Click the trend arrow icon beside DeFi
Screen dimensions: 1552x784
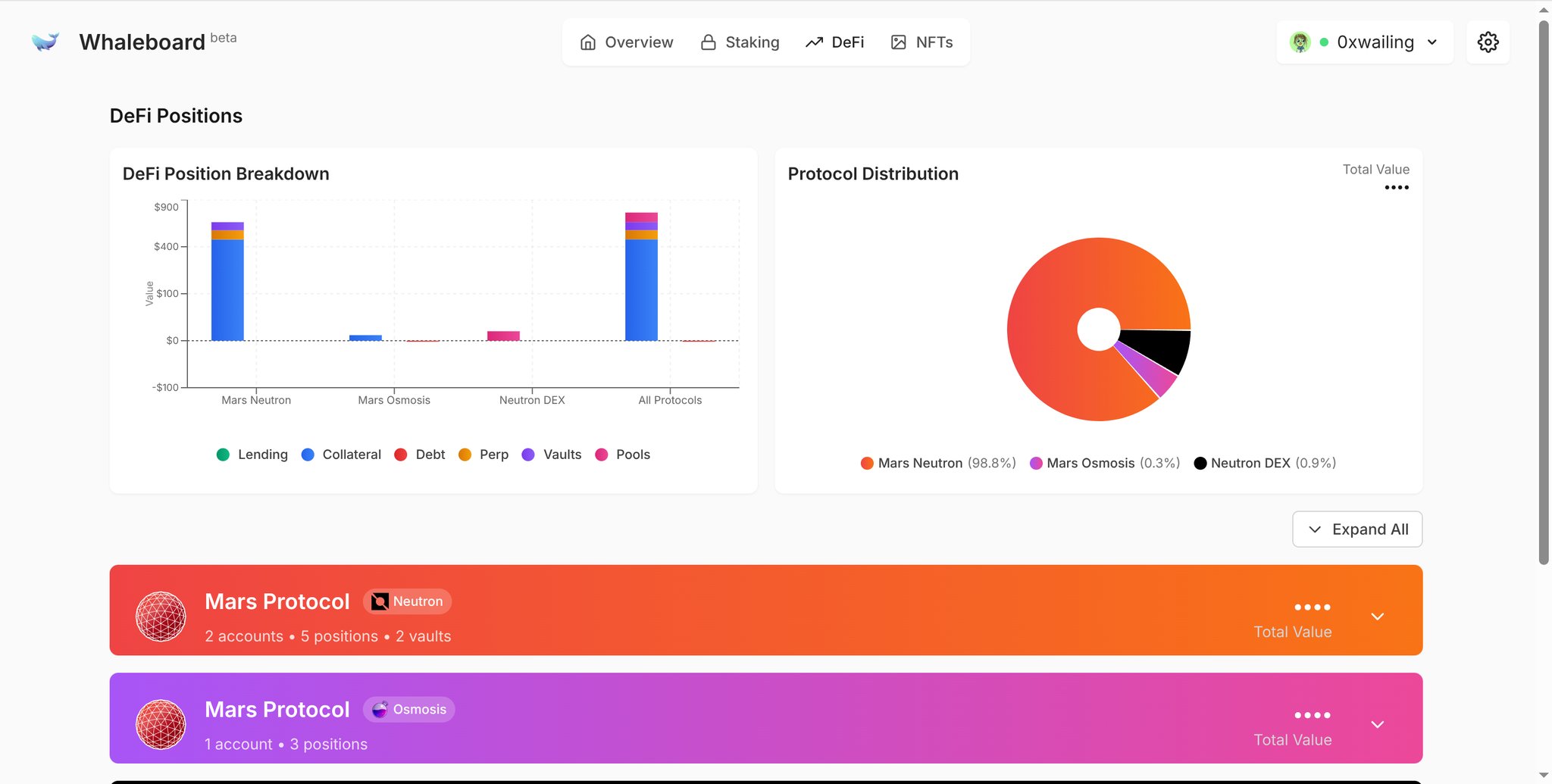pos(815,42)
